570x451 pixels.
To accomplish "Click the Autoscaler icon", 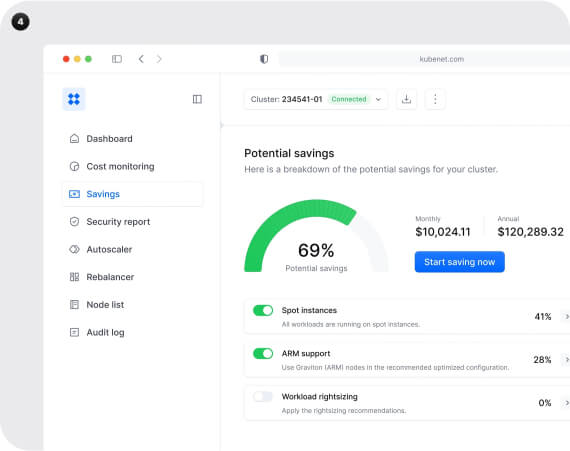I will point(74,249).
